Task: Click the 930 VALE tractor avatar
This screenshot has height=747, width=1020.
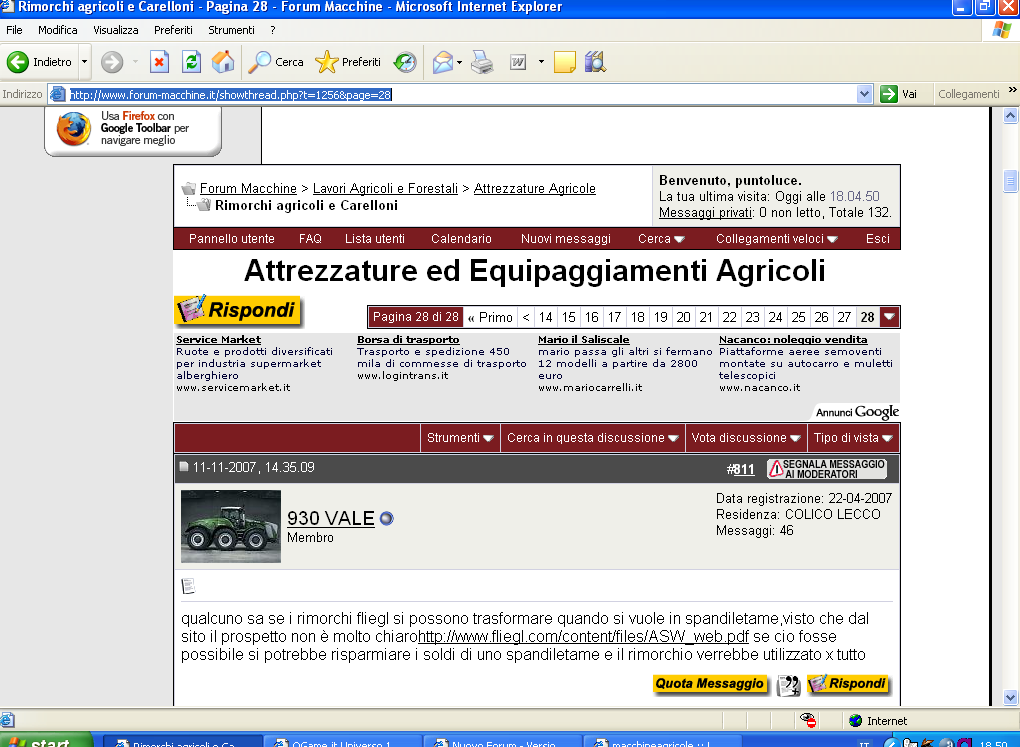Action: (231, 527)
